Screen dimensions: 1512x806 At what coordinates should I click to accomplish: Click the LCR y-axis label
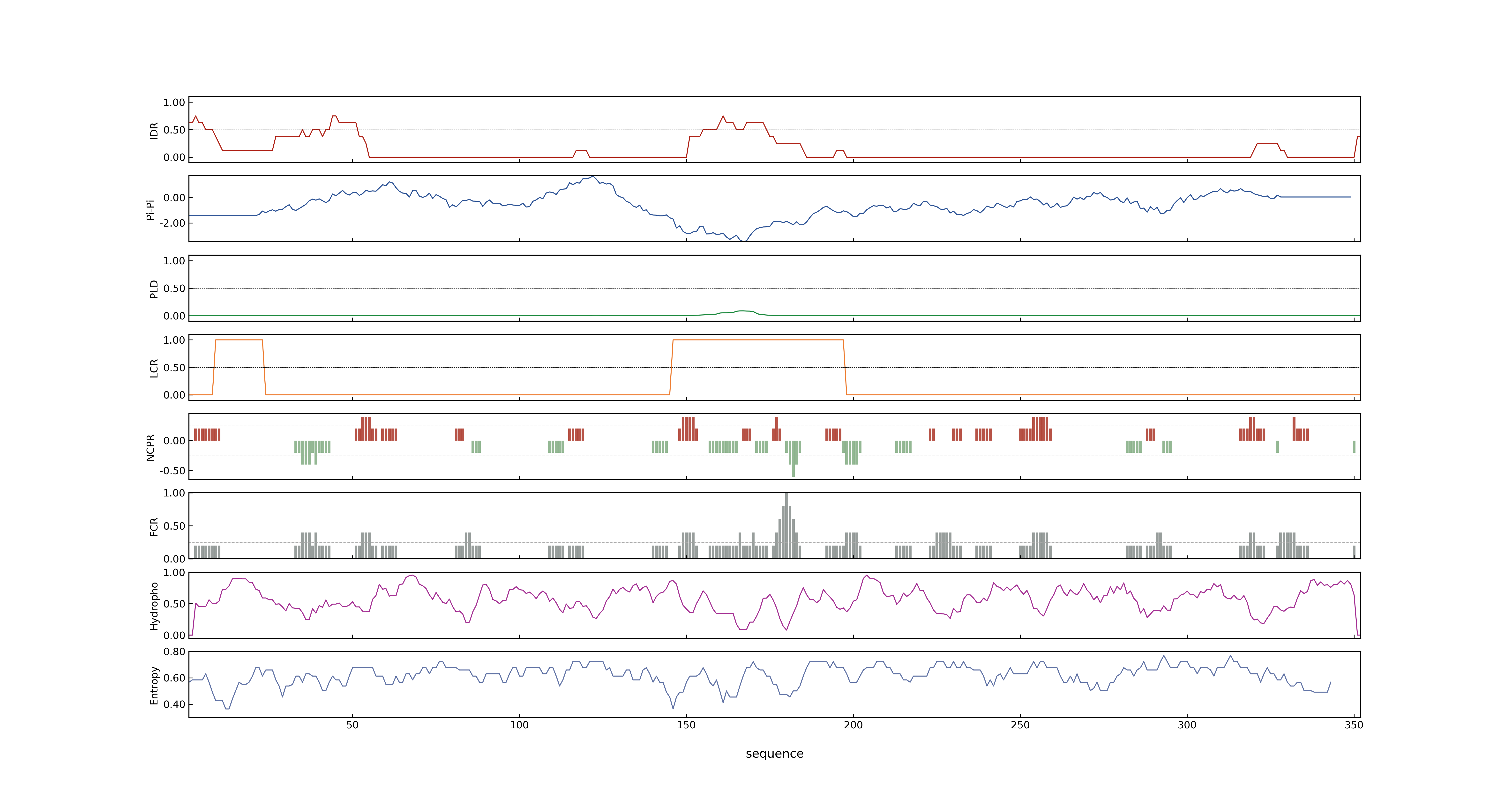(154, 368)
